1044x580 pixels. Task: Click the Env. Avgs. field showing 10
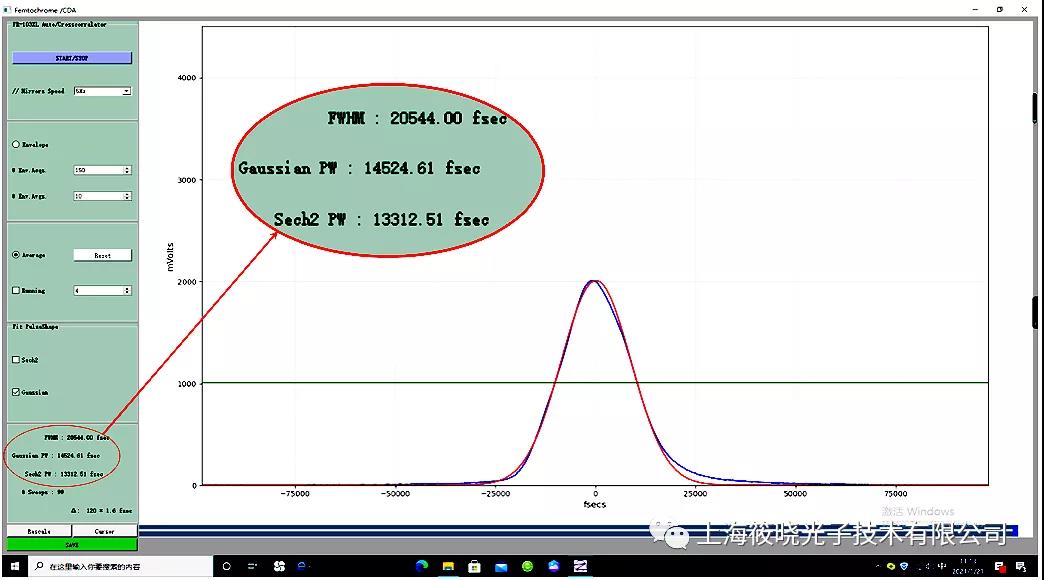click(103, 196)
